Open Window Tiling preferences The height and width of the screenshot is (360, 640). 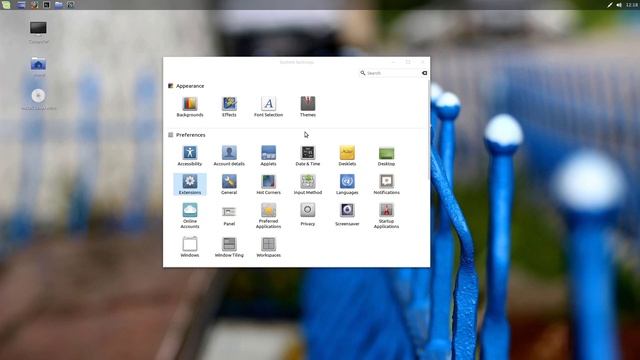click(229, 247)
